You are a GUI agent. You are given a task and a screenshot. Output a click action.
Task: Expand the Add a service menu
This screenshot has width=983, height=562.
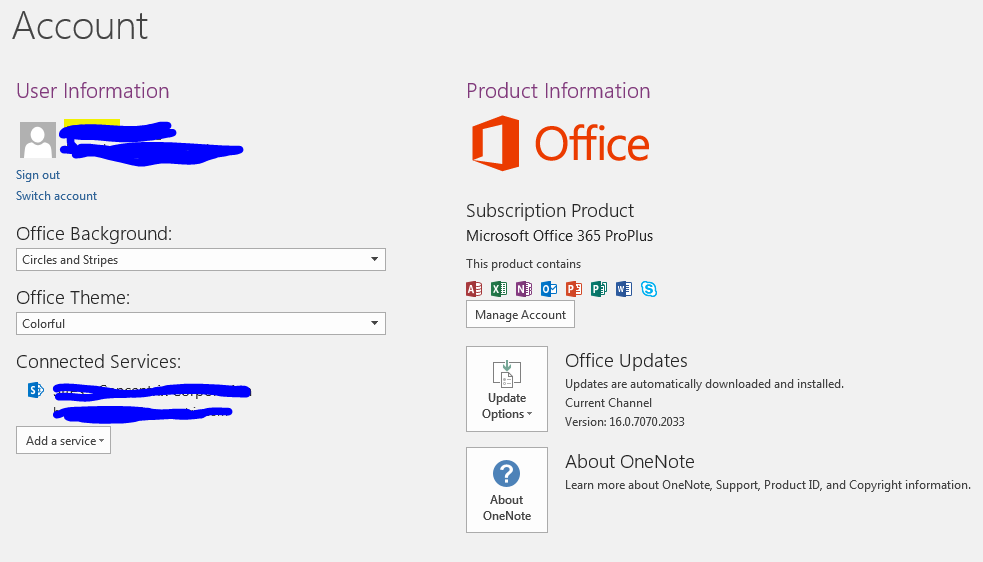63,440
